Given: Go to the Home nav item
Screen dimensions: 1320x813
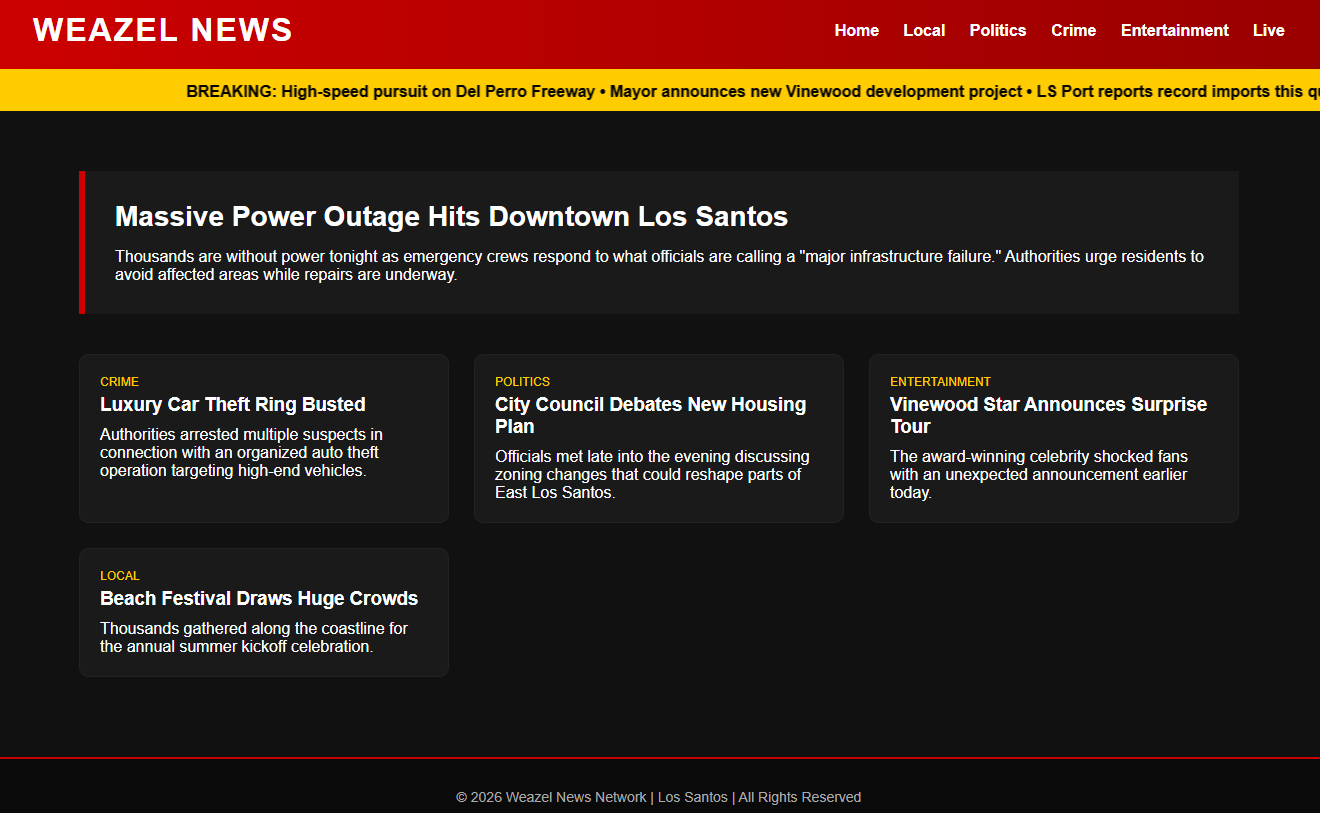Looking at the screenshot, I should [x=856, y=30].
